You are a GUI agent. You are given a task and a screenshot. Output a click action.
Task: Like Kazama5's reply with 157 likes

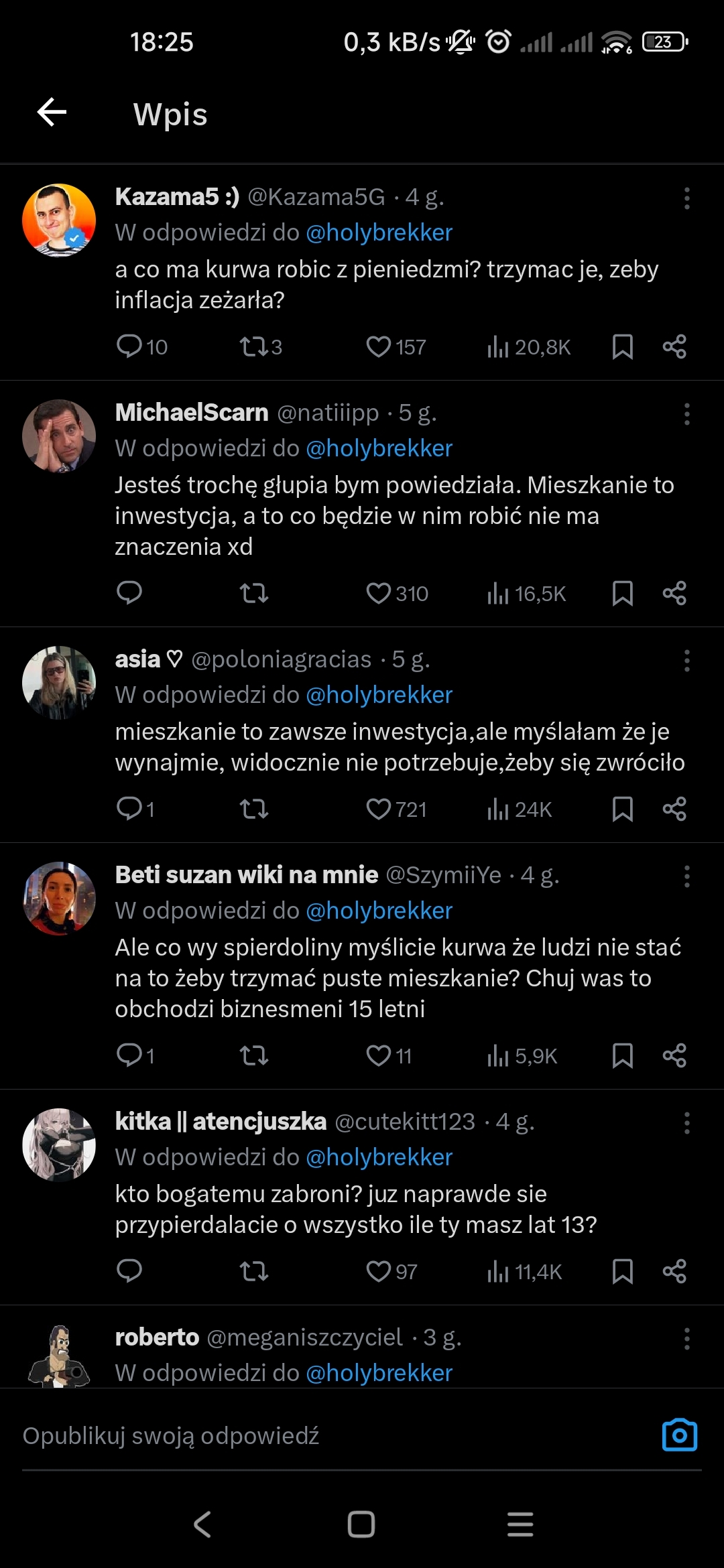pyautogui.click(x=379, y=346)
